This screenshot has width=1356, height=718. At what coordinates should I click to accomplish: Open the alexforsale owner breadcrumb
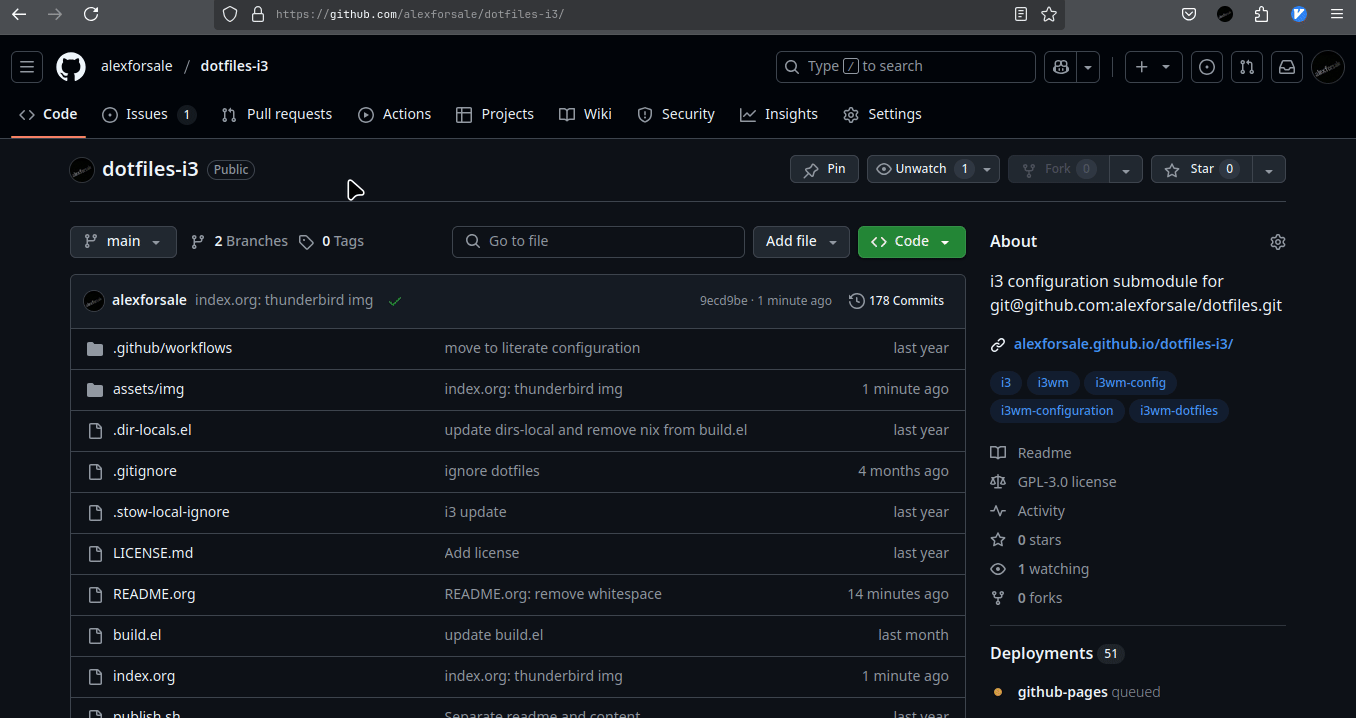(x=136, y=67)
